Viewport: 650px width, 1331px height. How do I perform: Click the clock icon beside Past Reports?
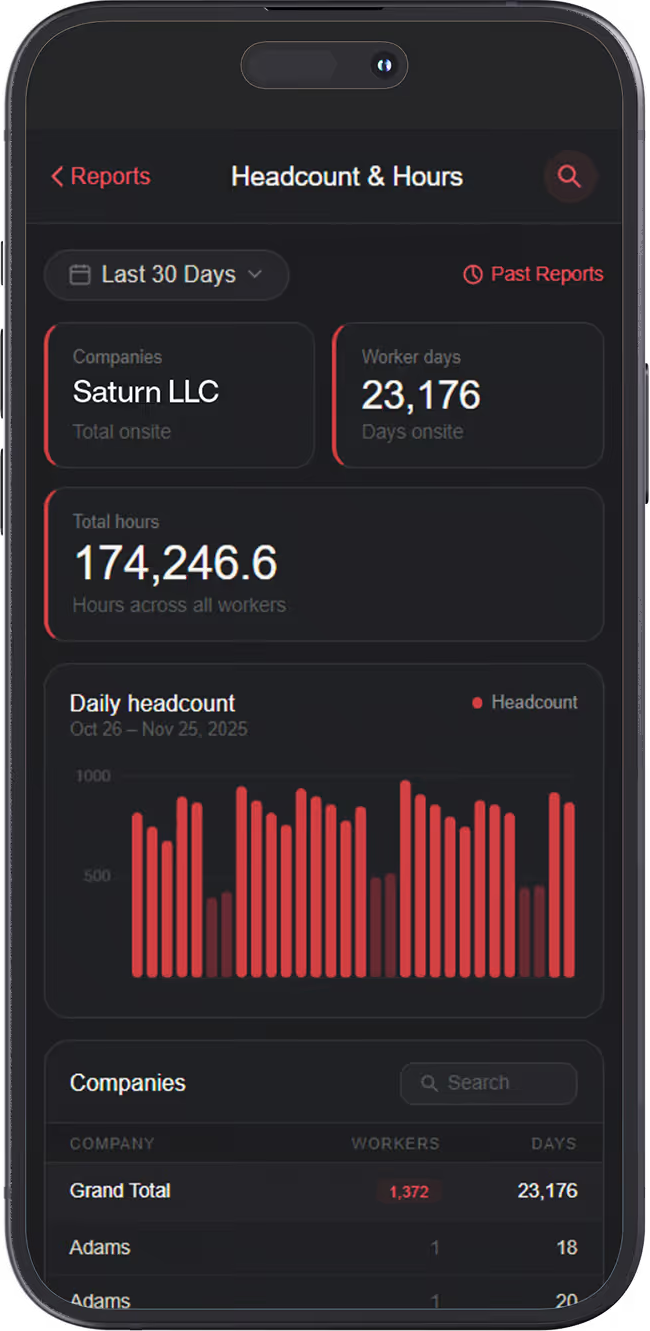coord(473,275)
